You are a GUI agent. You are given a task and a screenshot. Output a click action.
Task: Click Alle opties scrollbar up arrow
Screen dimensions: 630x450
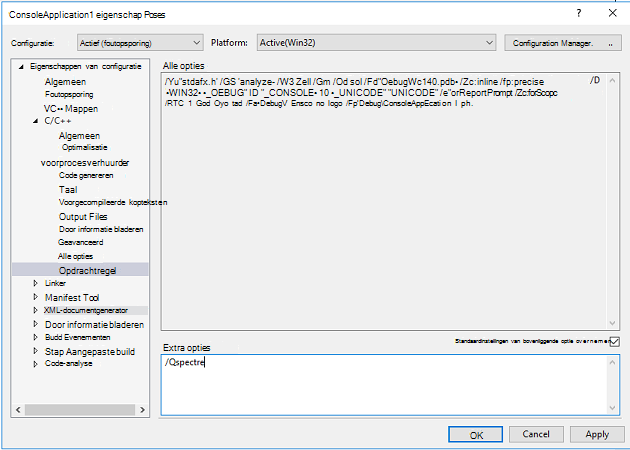(x=612, y=81)
